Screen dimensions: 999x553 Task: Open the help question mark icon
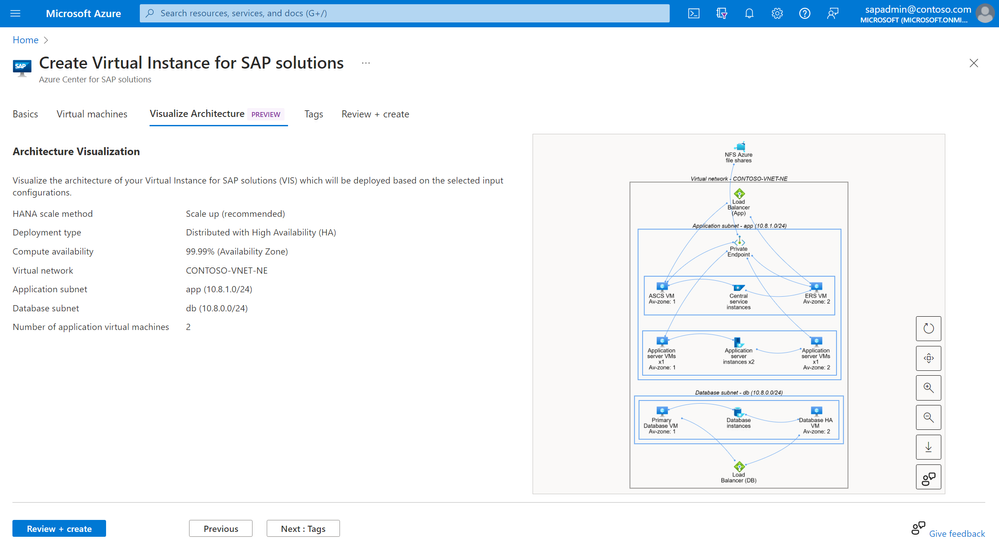point(805,13)
